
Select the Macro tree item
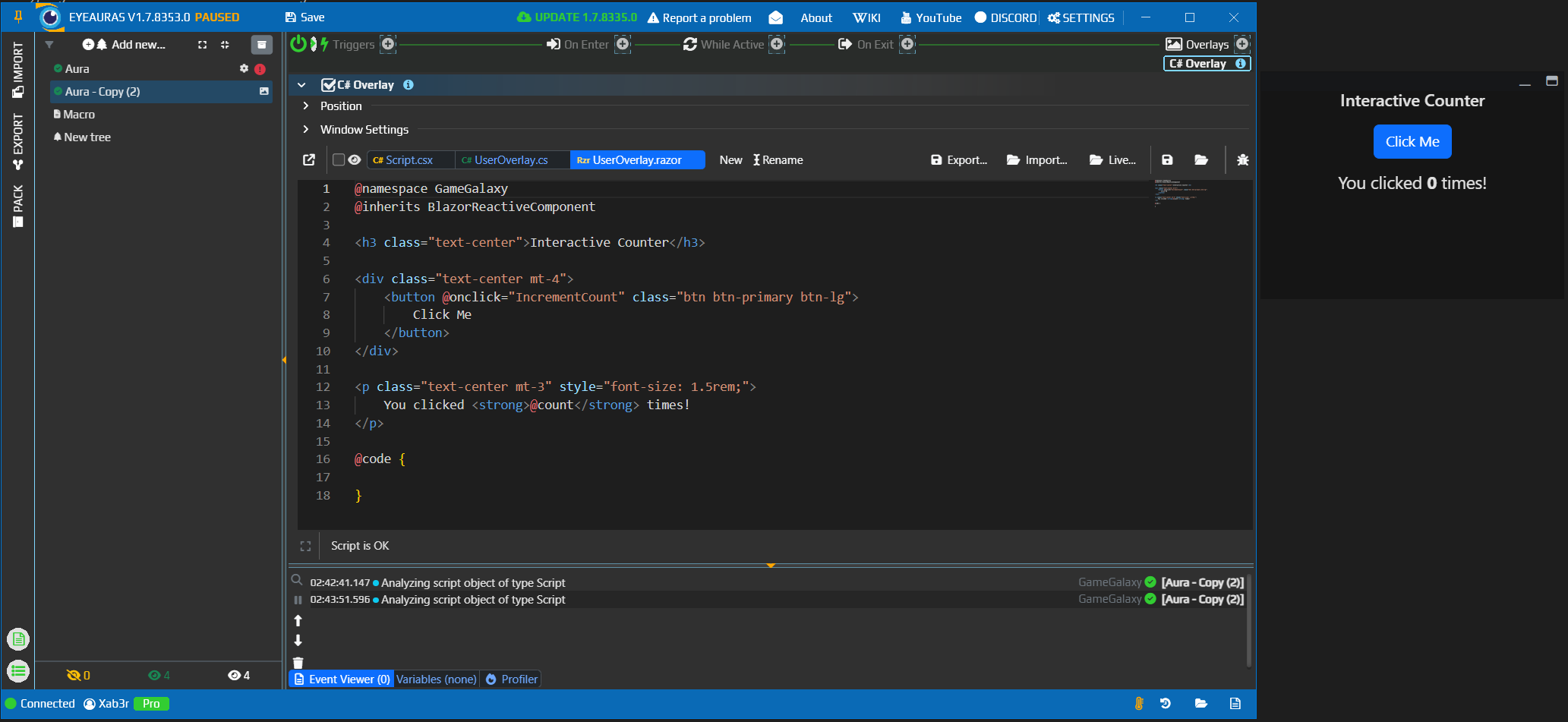tap(74, 115)
